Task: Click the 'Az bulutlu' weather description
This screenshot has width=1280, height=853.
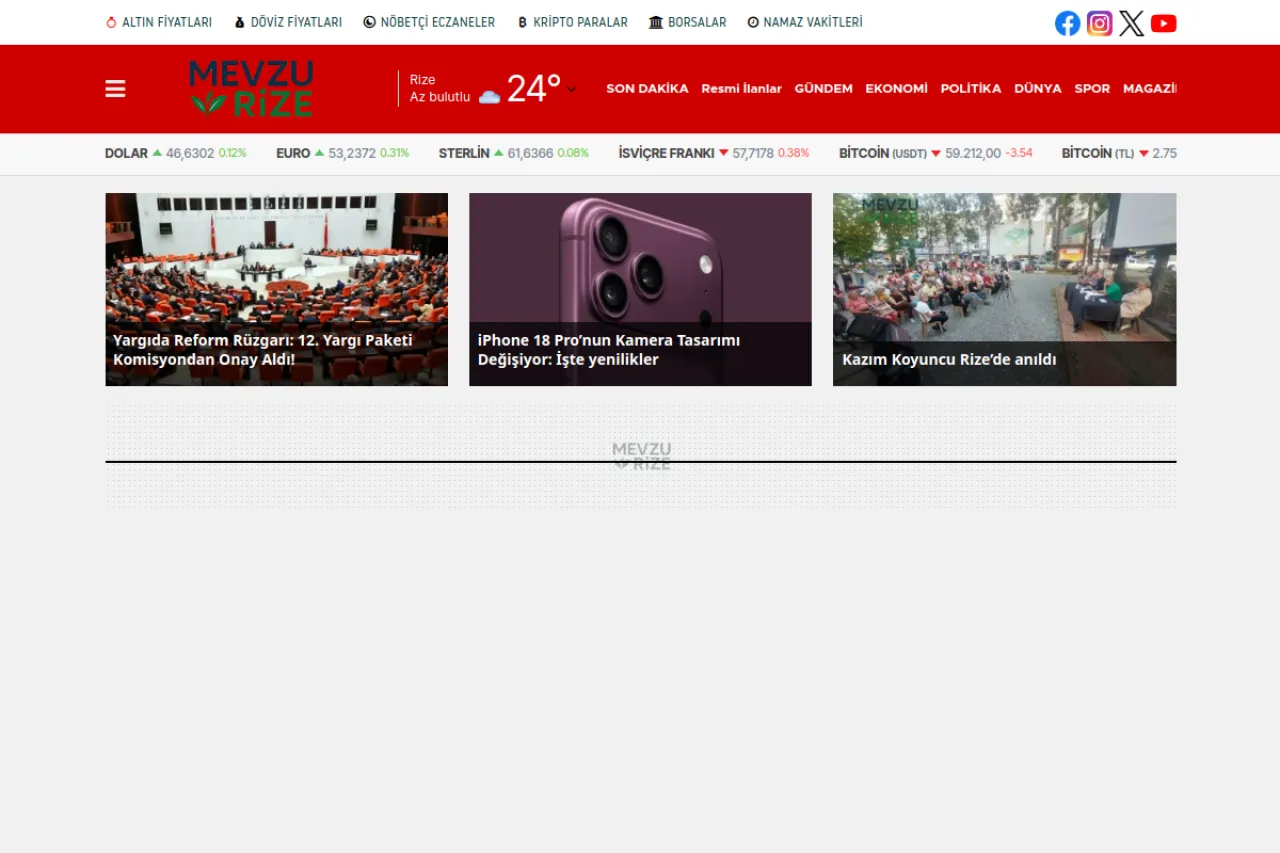Action: 440,97
